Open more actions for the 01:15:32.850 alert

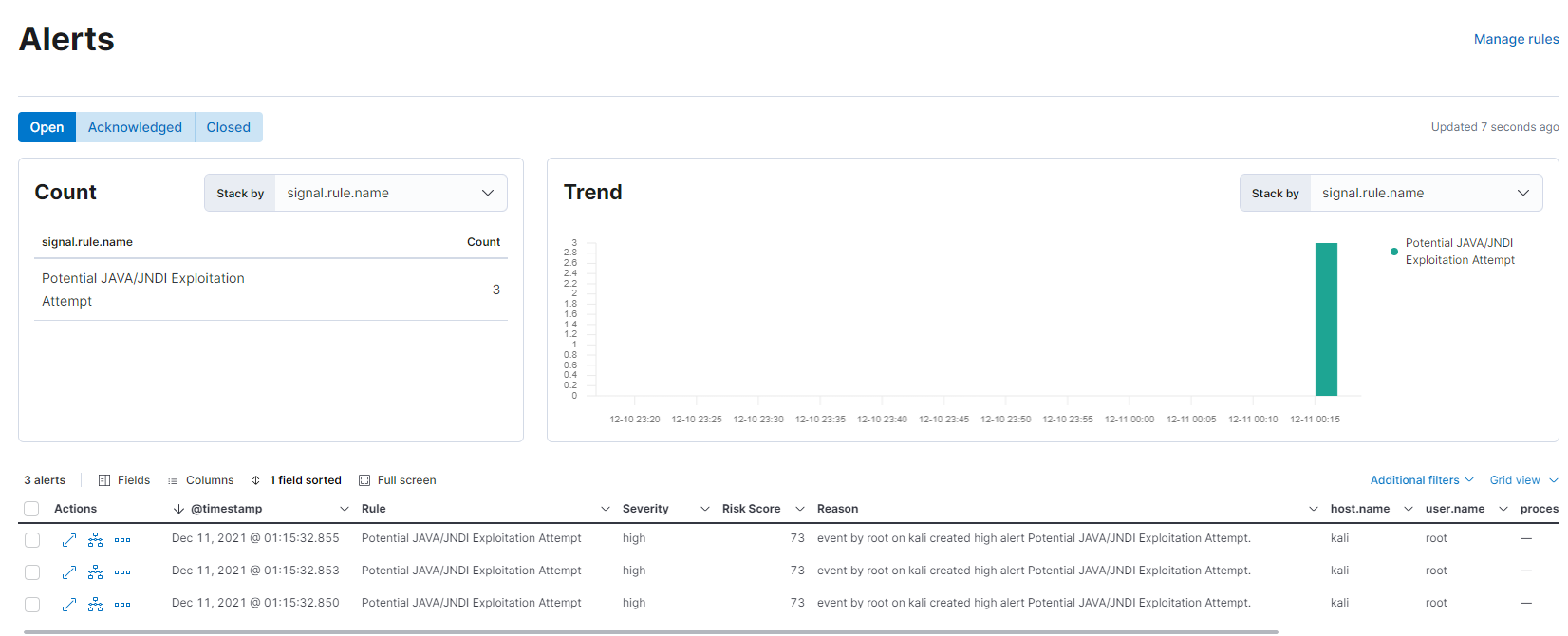tap(122, 605)
